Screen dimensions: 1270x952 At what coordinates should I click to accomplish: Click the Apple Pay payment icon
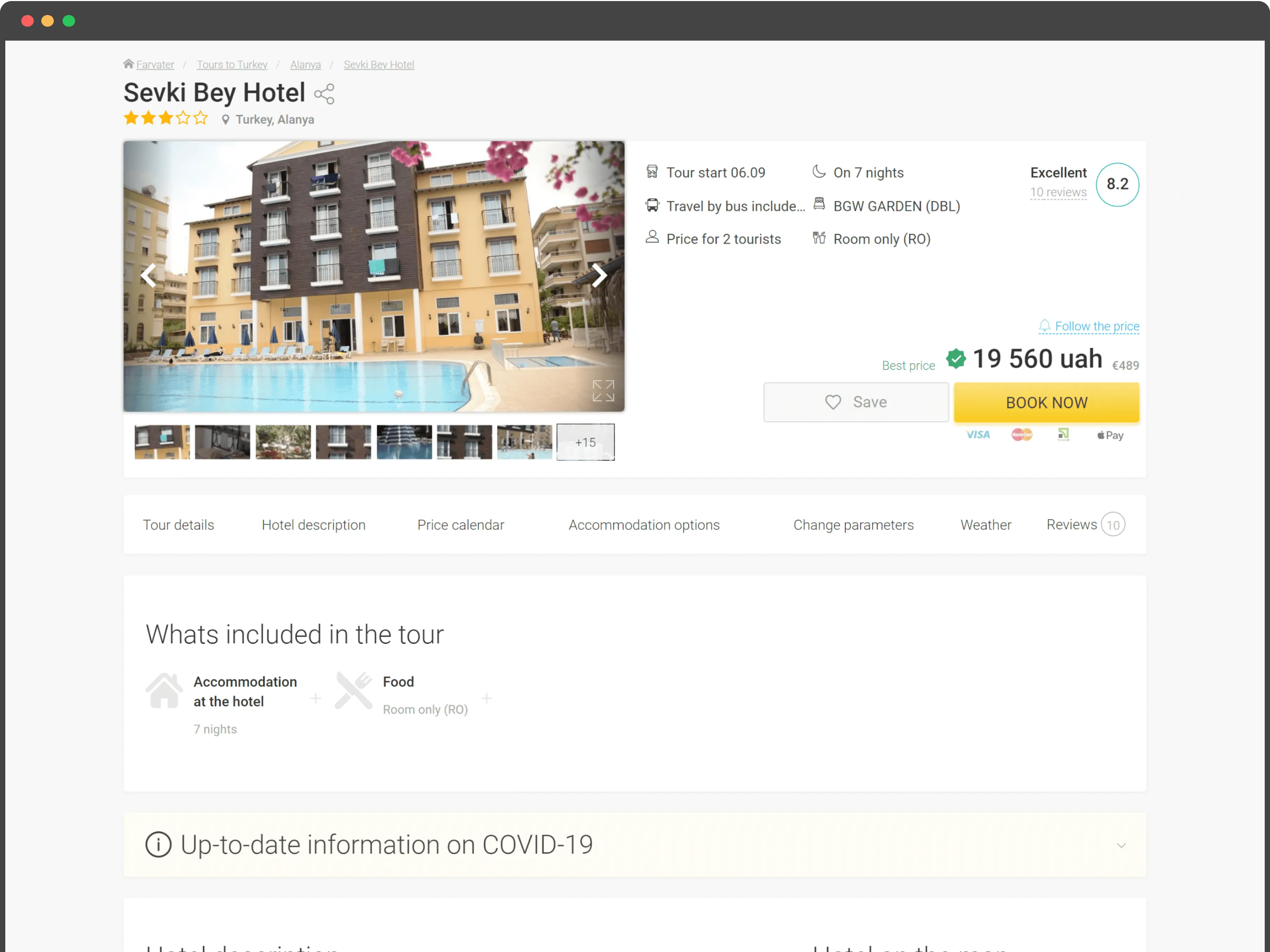coord(1110,435)
